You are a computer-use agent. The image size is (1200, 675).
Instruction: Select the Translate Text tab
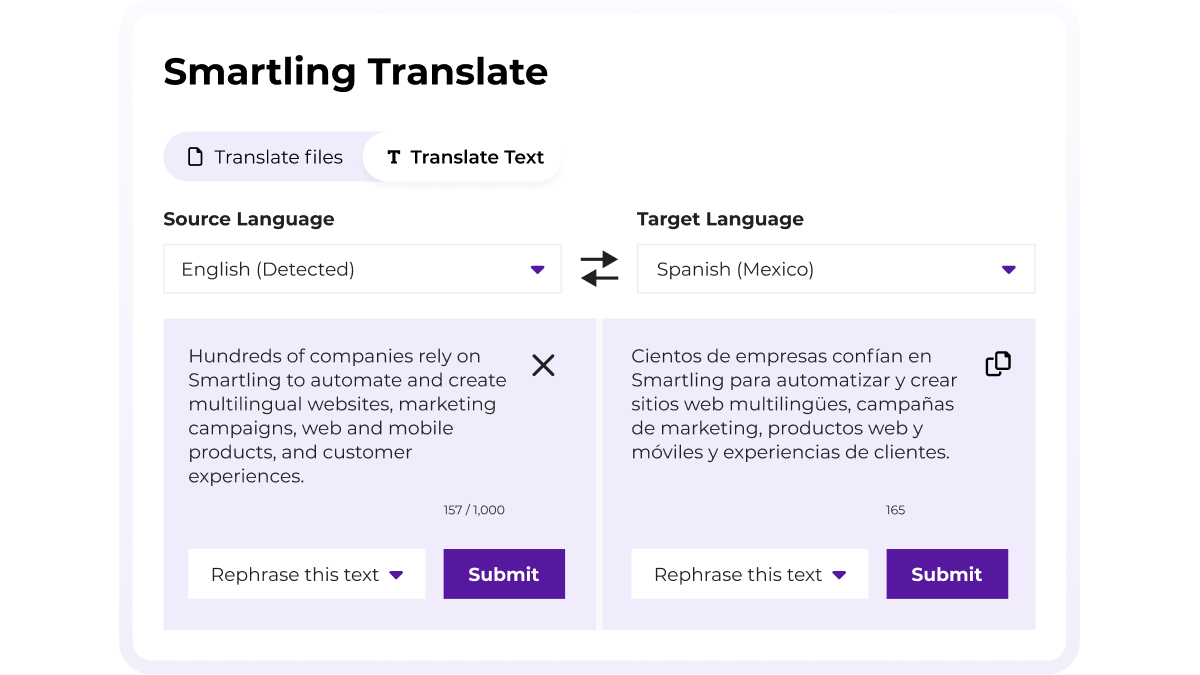(462, 157)
